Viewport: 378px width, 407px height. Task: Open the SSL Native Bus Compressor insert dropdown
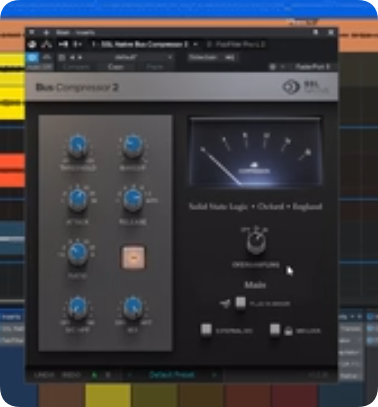coord(196,44)
